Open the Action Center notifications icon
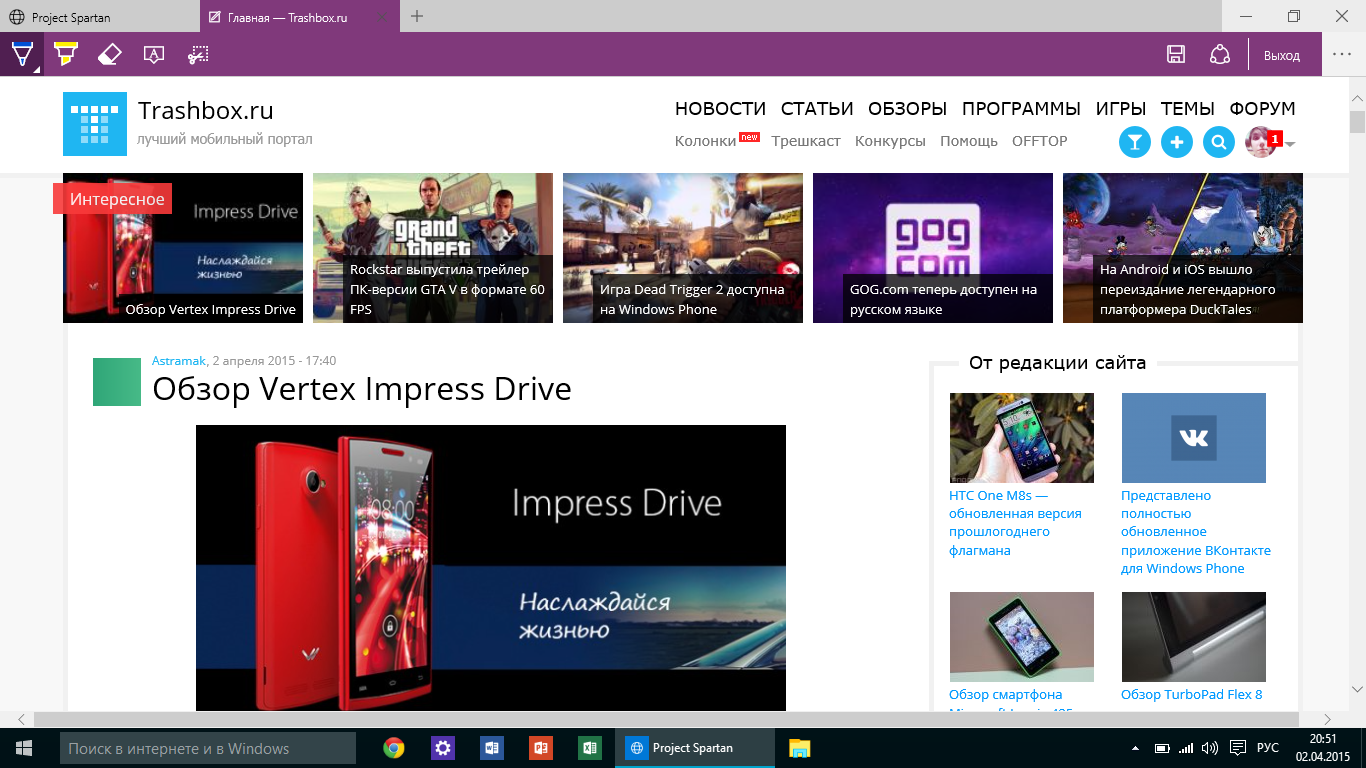The image size is (1366, 768). coord(1237,748)
